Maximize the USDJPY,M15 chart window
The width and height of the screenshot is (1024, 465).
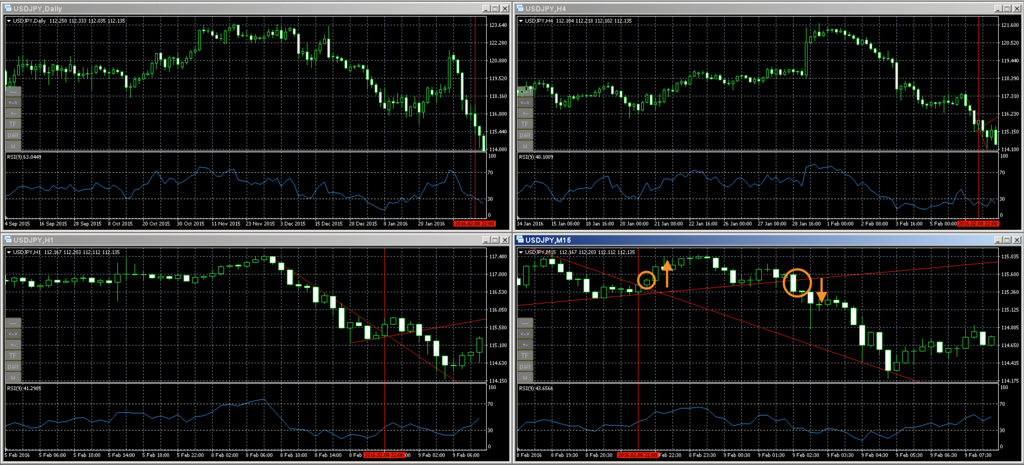(1007, 240)
